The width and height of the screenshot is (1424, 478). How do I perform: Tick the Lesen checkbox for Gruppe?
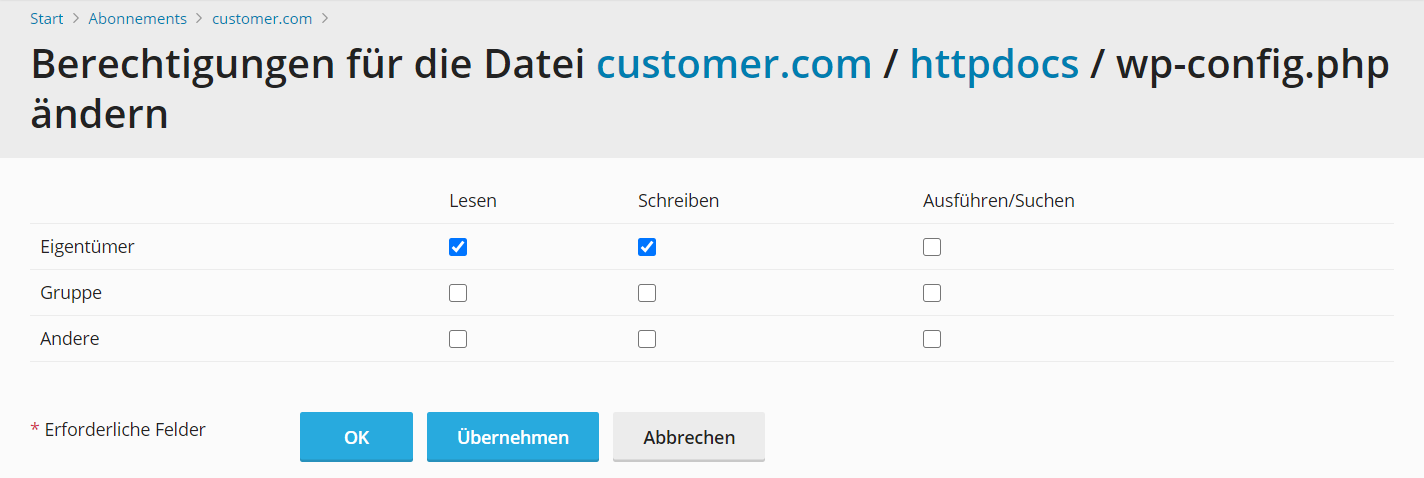pos(458,293)
